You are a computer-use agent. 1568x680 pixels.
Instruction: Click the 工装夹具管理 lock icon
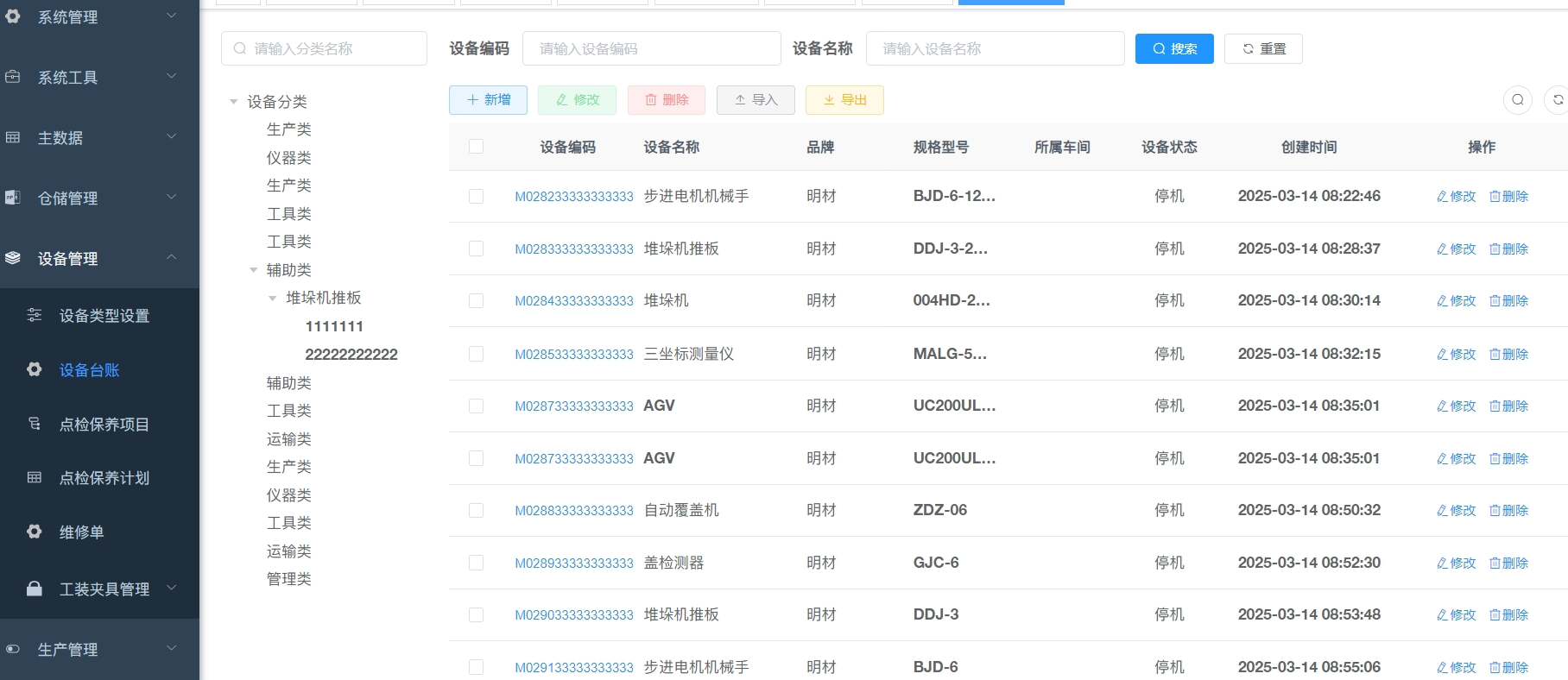coord(35,589)
